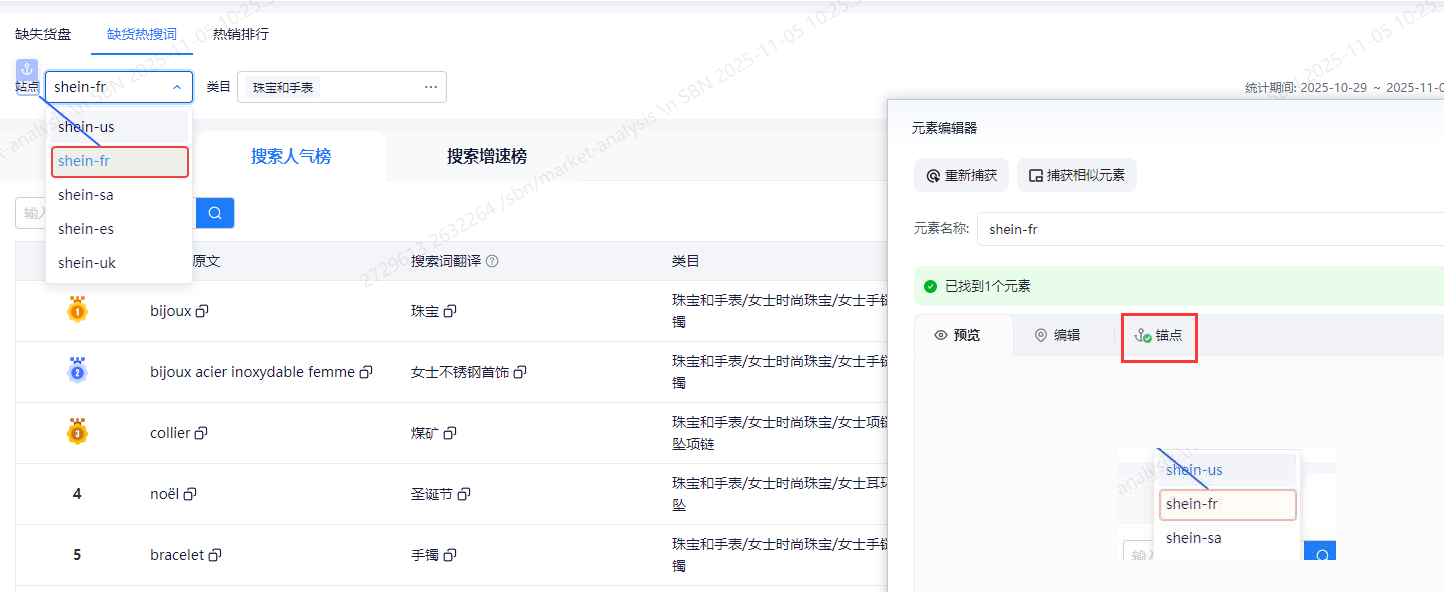Click the text bijoux in row 1
The image size is (1444, 592).
click(x=170, y=311)
